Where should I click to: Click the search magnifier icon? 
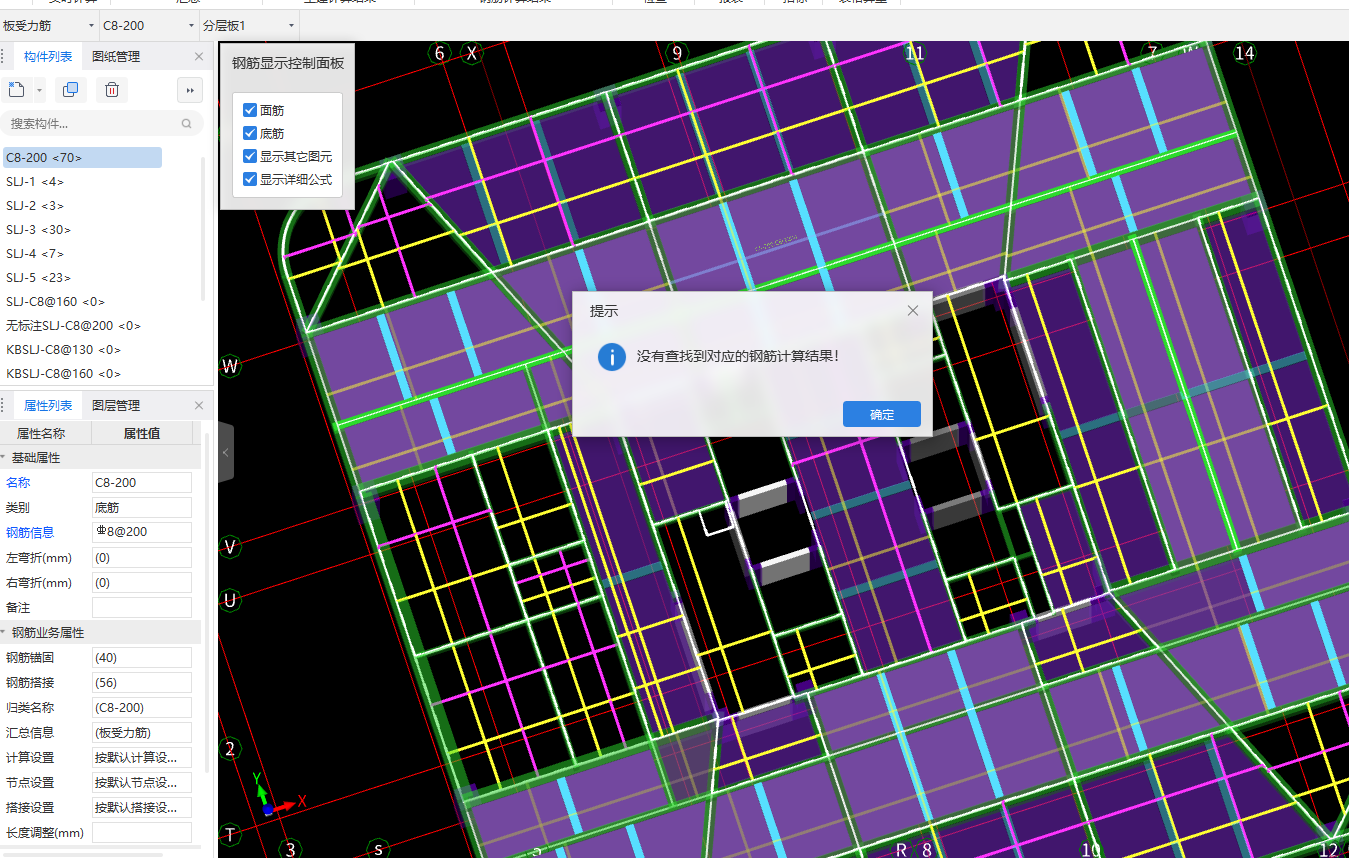click(187, 124)
